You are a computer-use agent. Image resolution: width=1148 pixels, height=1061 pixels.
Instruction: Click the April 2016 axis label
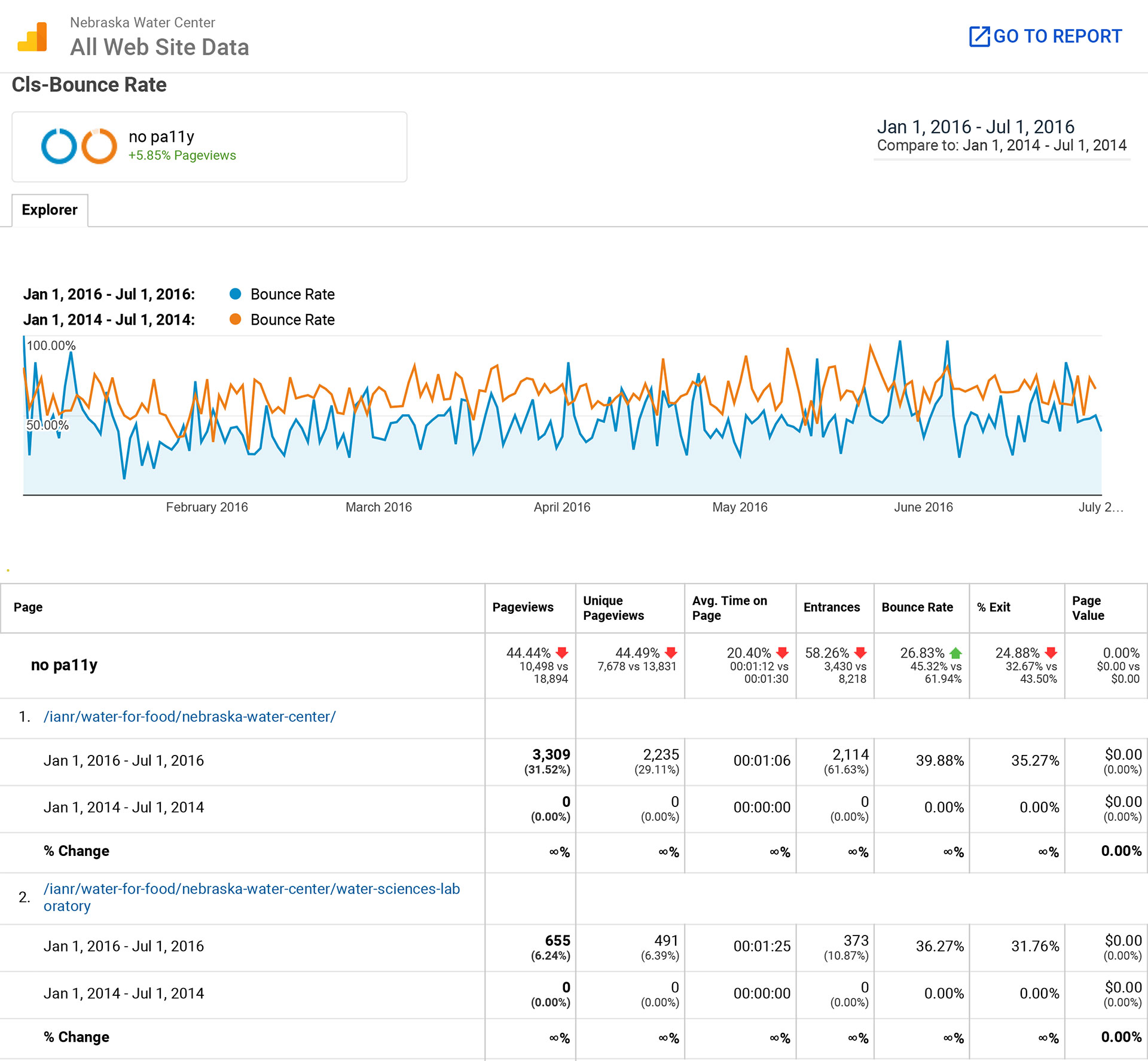pyautogui.click(x=562, y=507)
